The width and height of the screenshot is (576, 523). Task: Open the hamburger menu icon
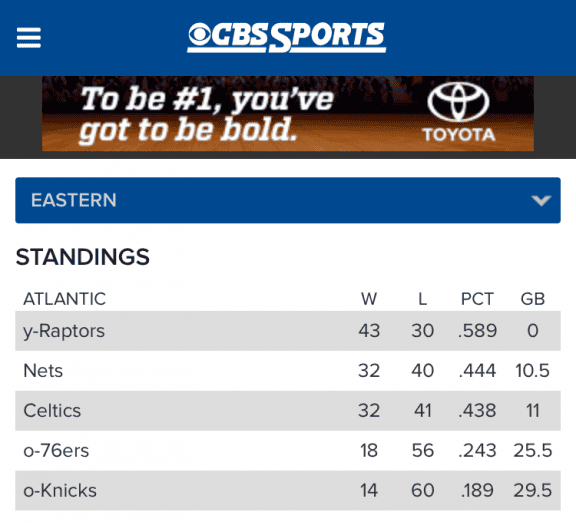pos(29,38)
